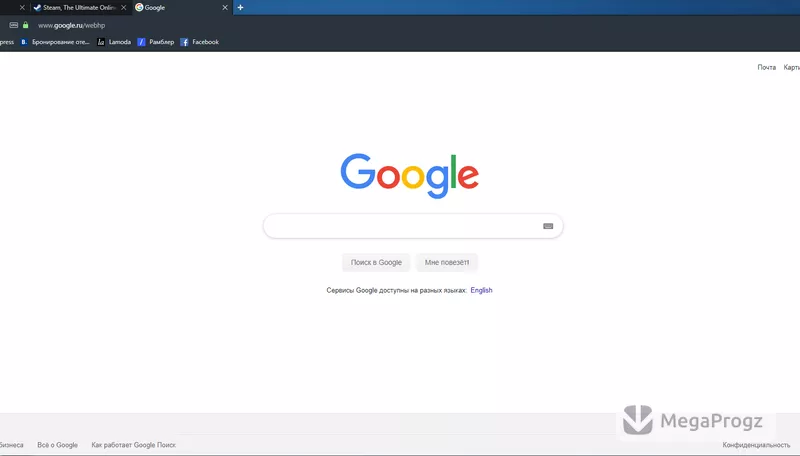Click the green padlock security icon
This screenshot has width=800, height=456.
point(26,25)
